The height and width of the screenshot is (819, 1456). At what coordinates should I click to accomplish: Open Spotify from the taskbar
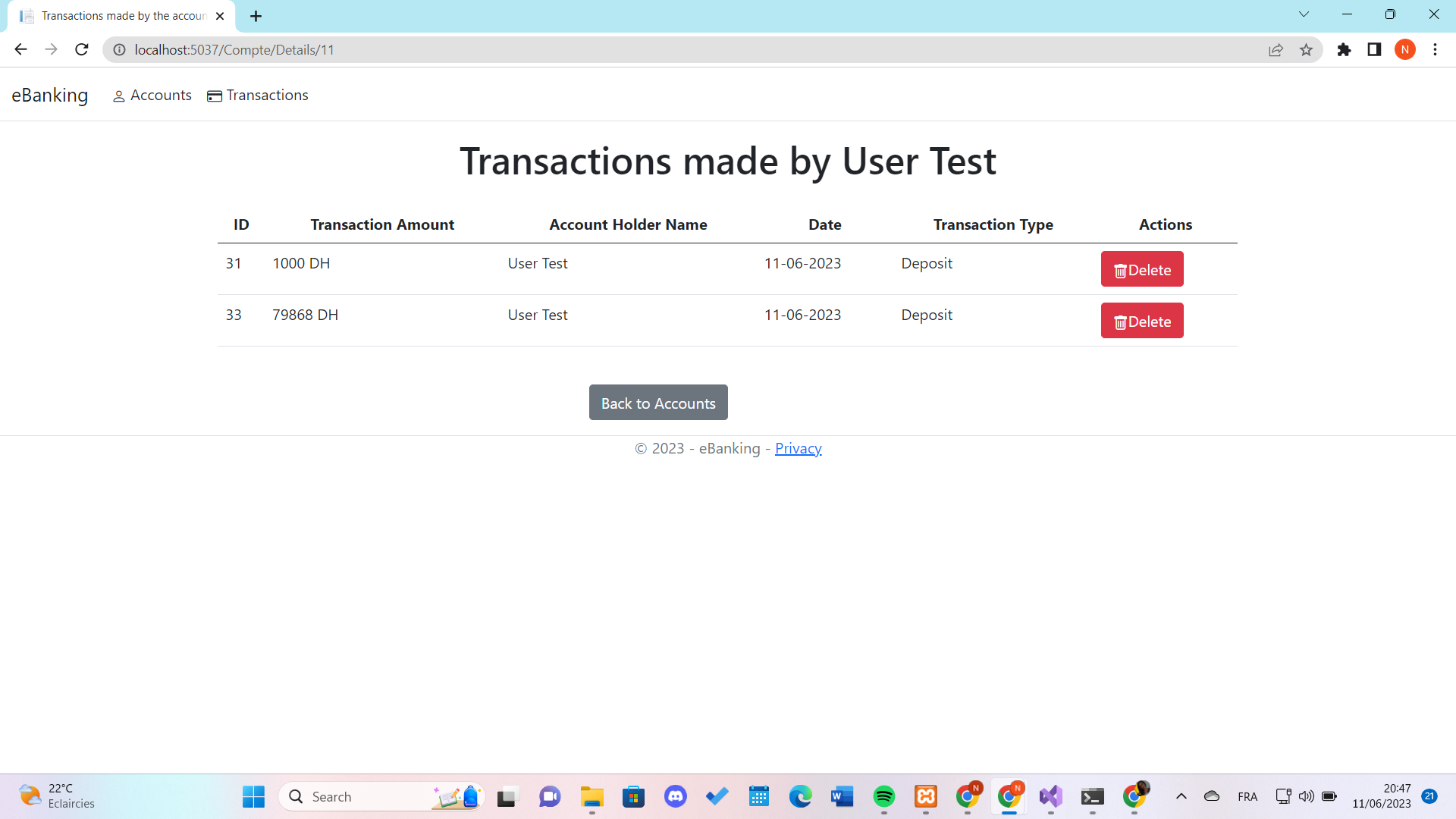click(883, 796)
